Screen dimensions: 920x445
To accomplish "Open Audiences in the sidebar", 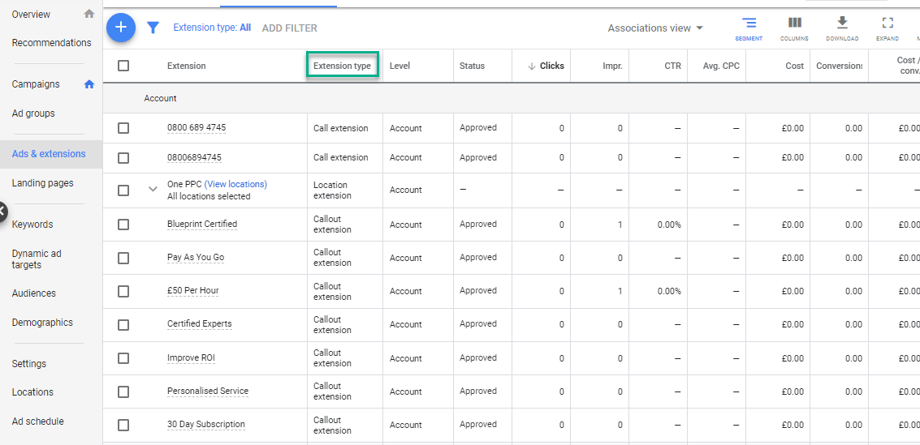I will pyautogui.click(x=34, y=293).
